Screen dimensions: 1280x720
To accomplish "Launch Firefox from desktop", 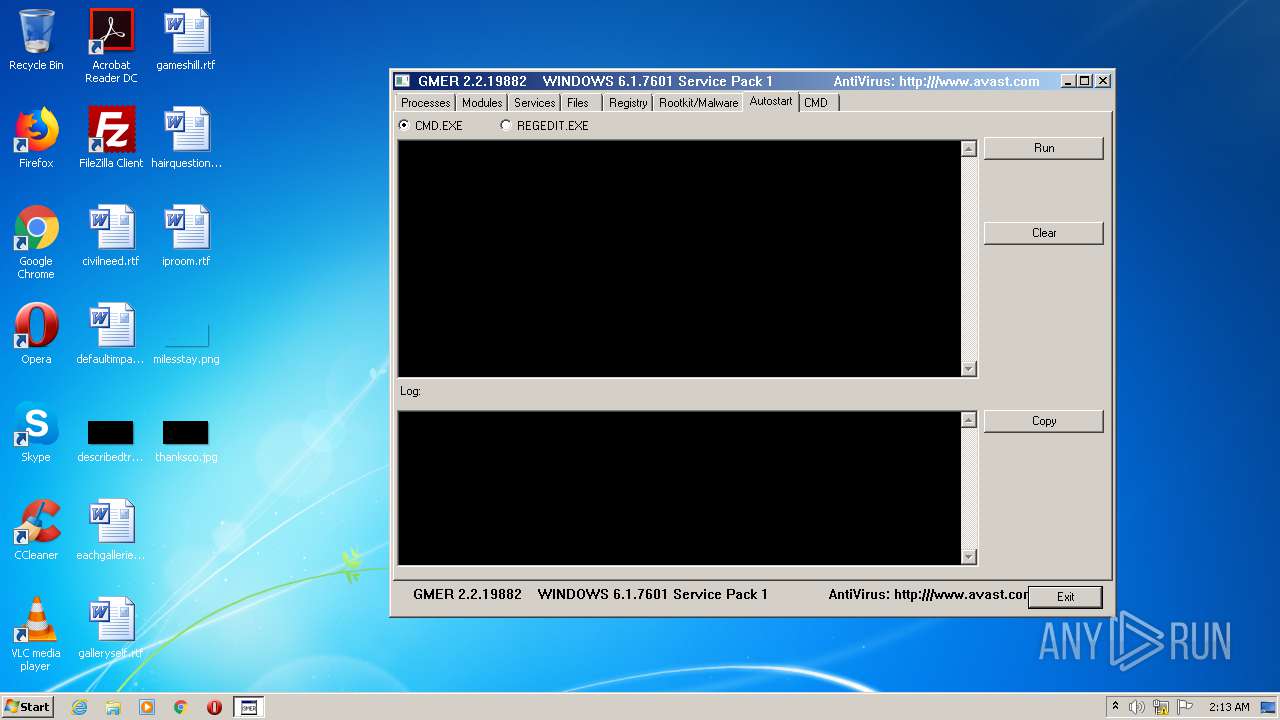I will point(36,138).
